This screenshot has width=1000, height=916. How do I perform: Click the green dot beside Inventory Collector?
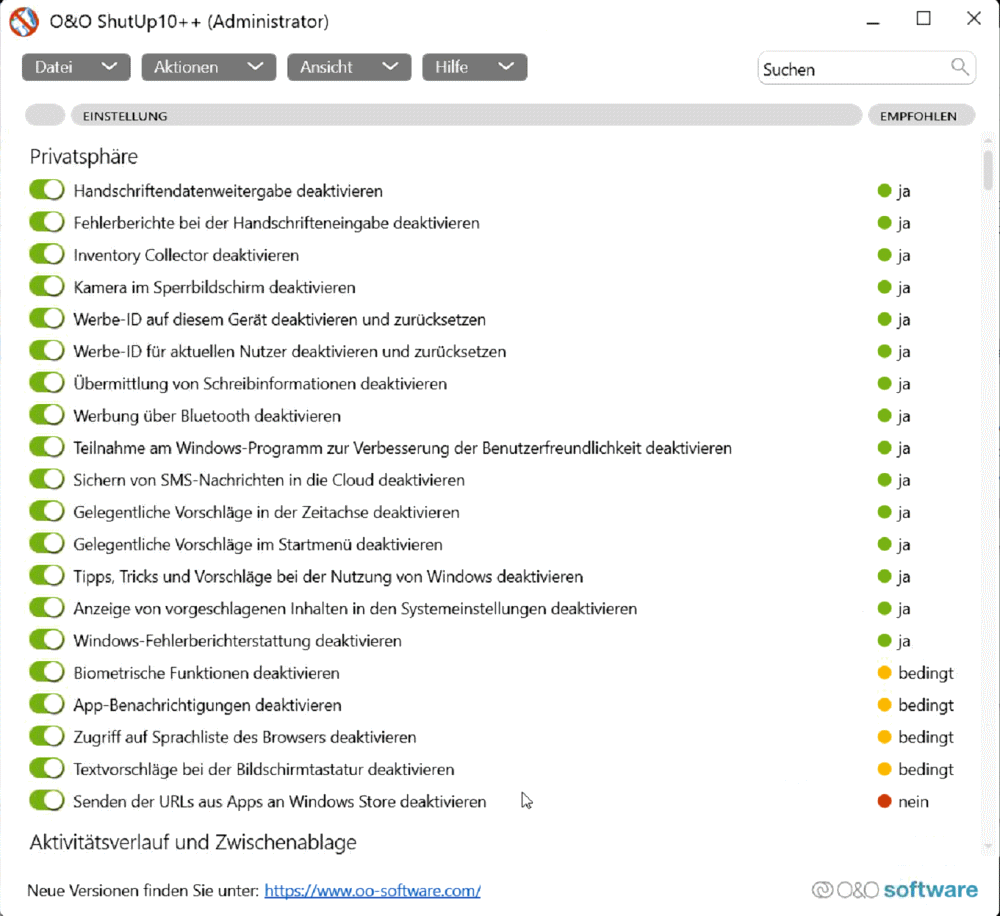pyautogui.click(x=884, y=255)
